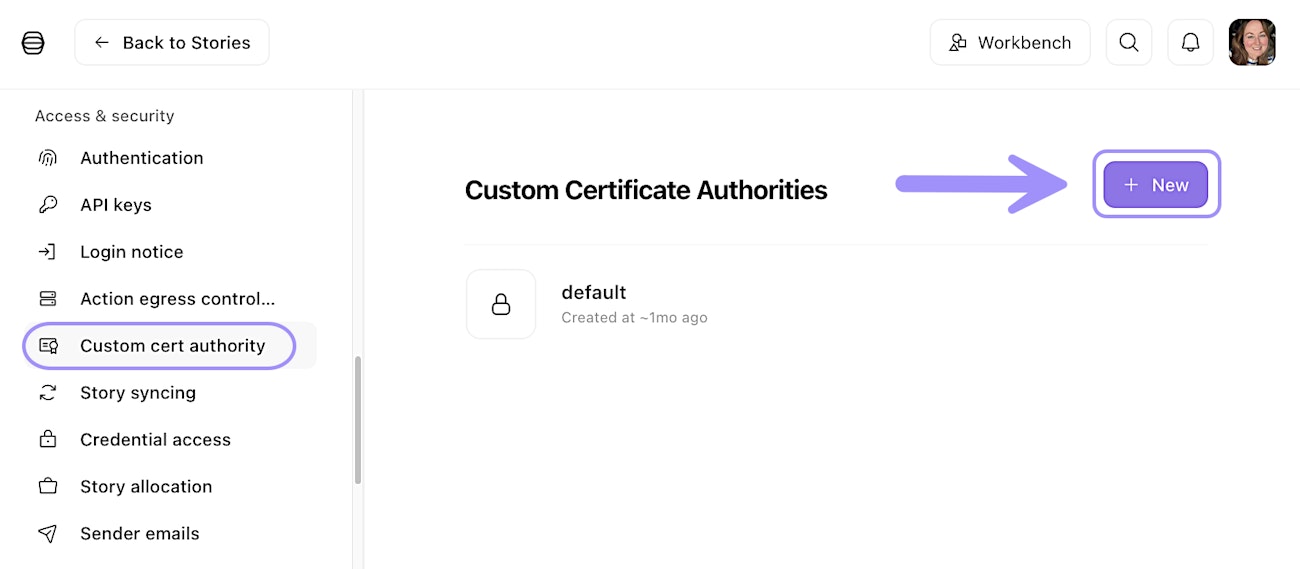1300x569 pixels.
Task: Open Action egress control settings
Action: click(177, 299)
